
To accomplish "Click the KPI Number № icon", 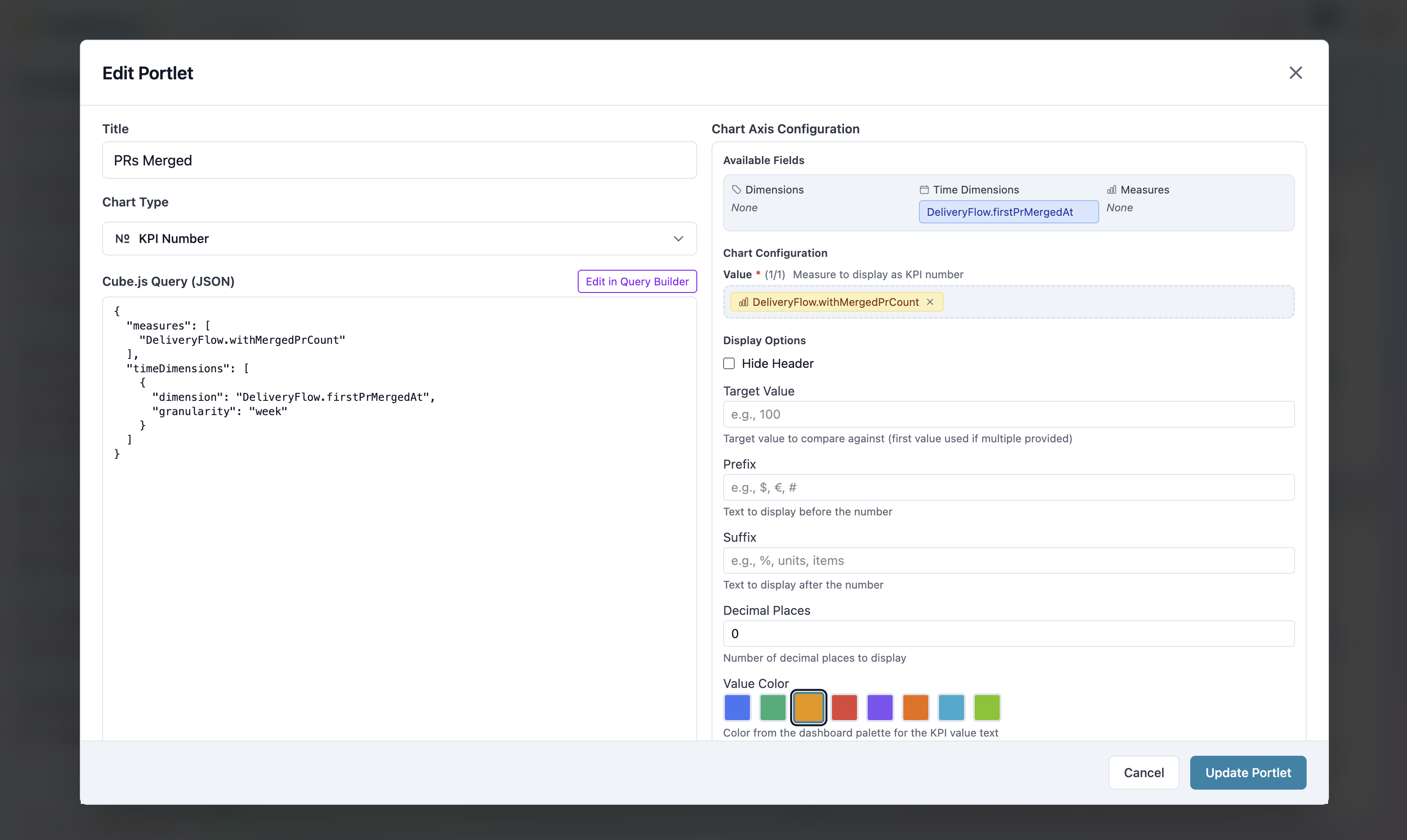I will [122, 239].
